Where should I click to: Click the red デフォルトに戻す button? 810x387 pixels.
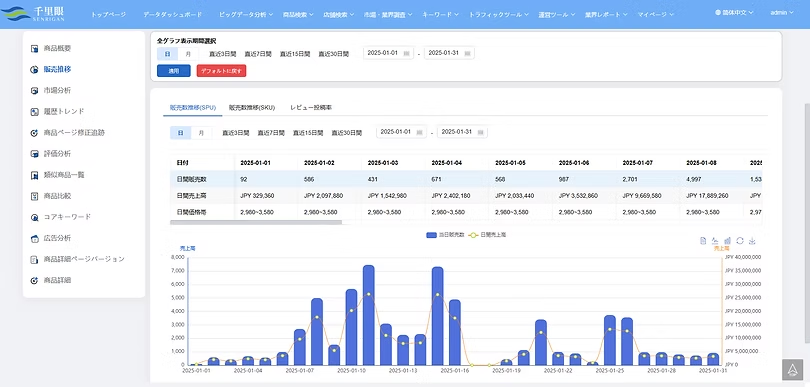pos(222,71)
